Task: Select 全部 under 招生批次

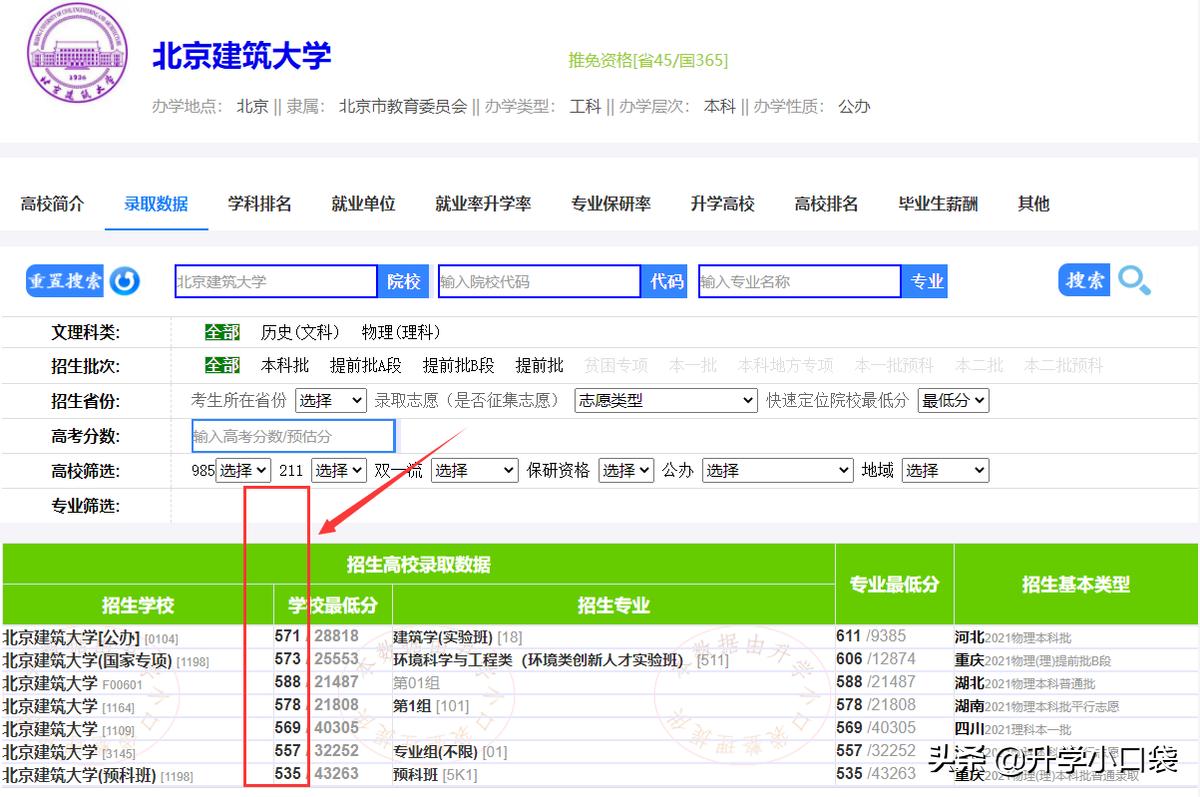Action: (x=222, y=365)
